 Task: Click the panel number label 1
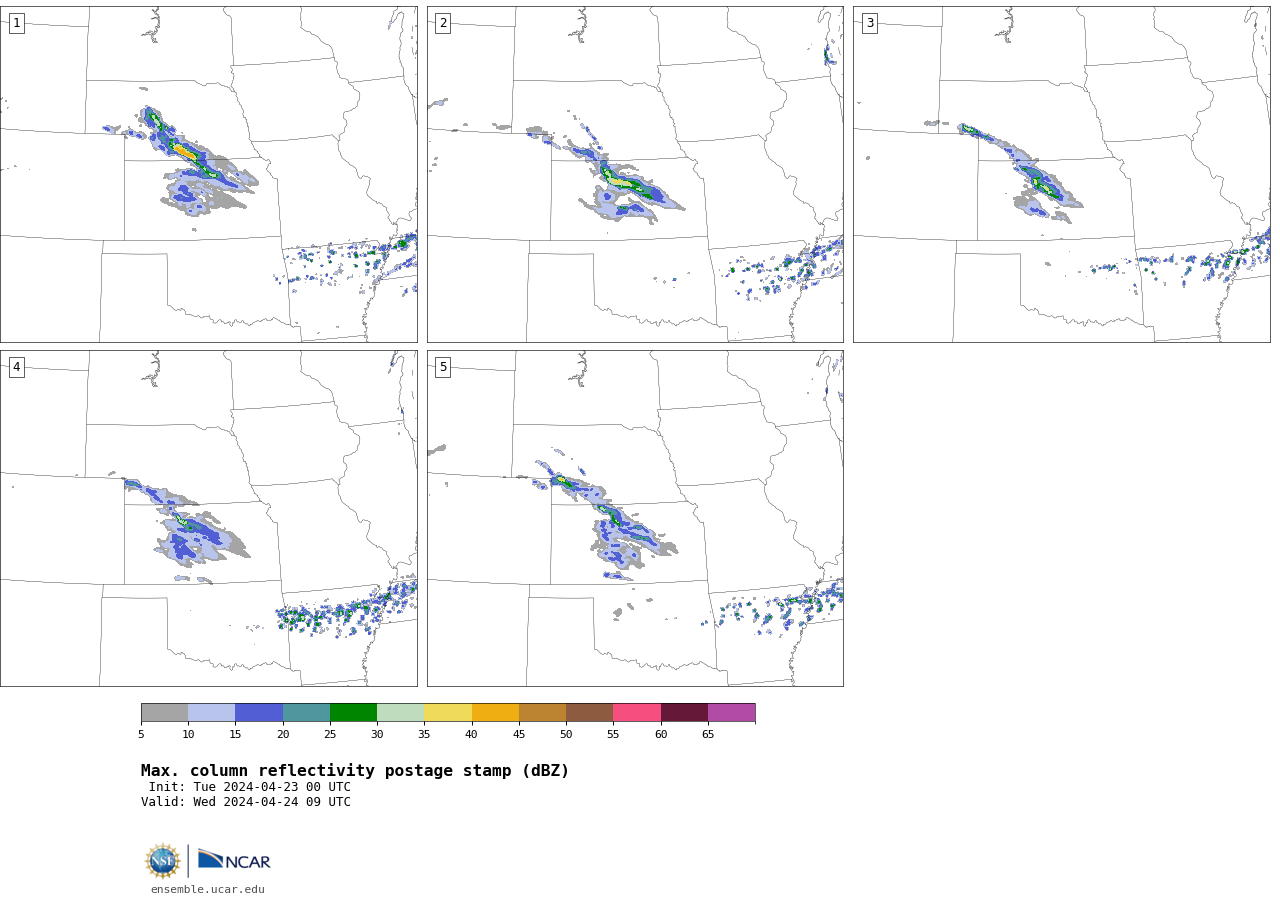pyautogui.click(x=16, y=23)
